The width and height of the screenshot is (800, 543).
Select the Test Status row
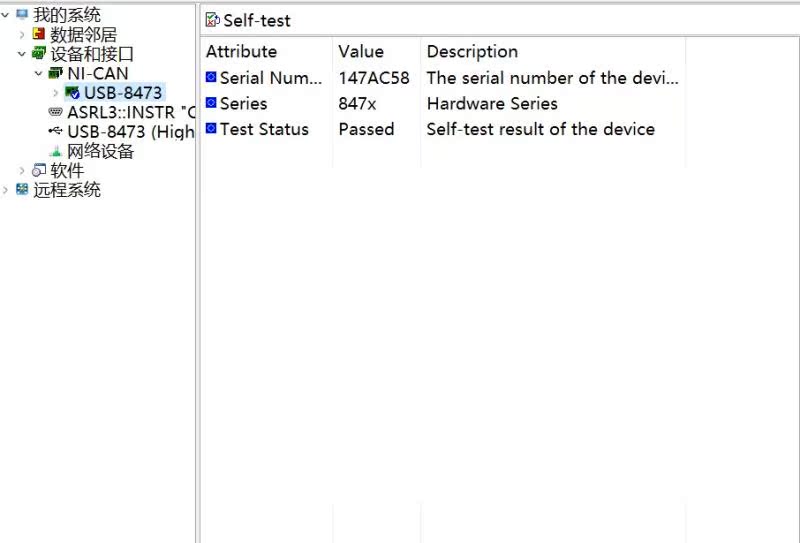[443, 129]
